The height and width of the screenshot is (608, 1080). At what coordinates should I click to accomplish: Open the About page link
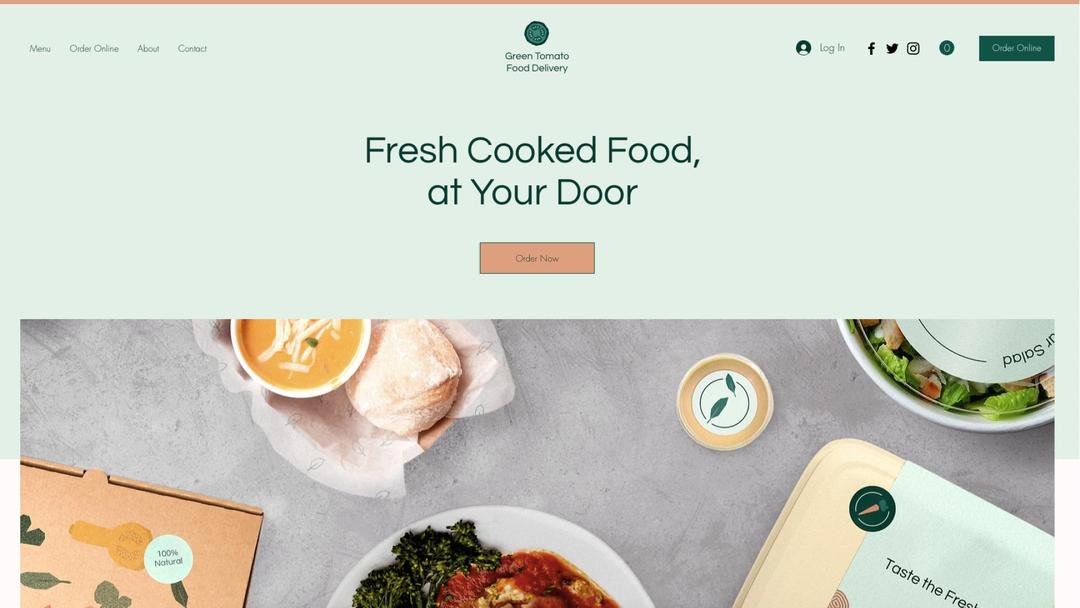point(148,48)
